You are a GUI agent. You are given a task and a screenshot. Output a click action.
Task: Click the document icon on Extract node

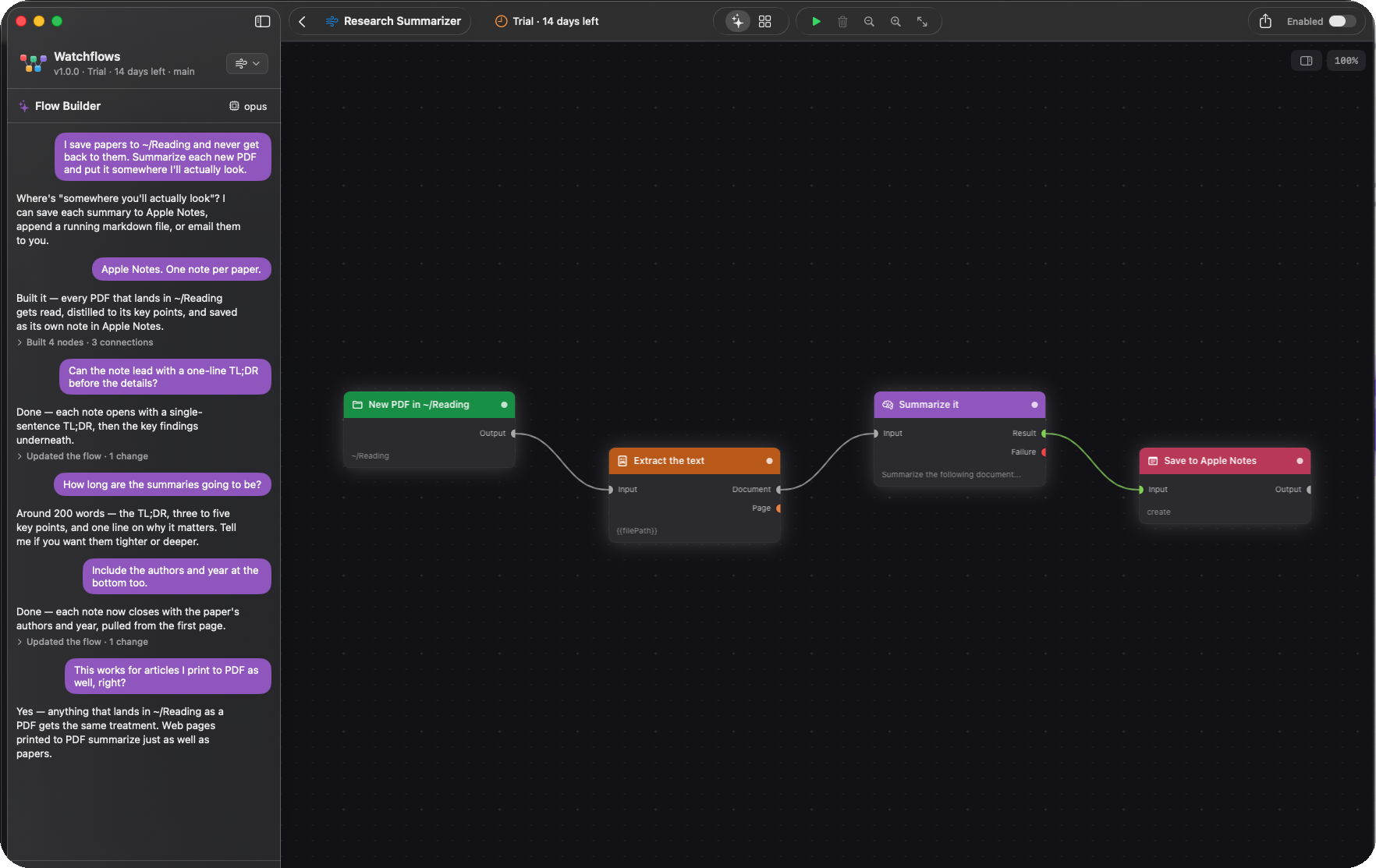[622, 461]
